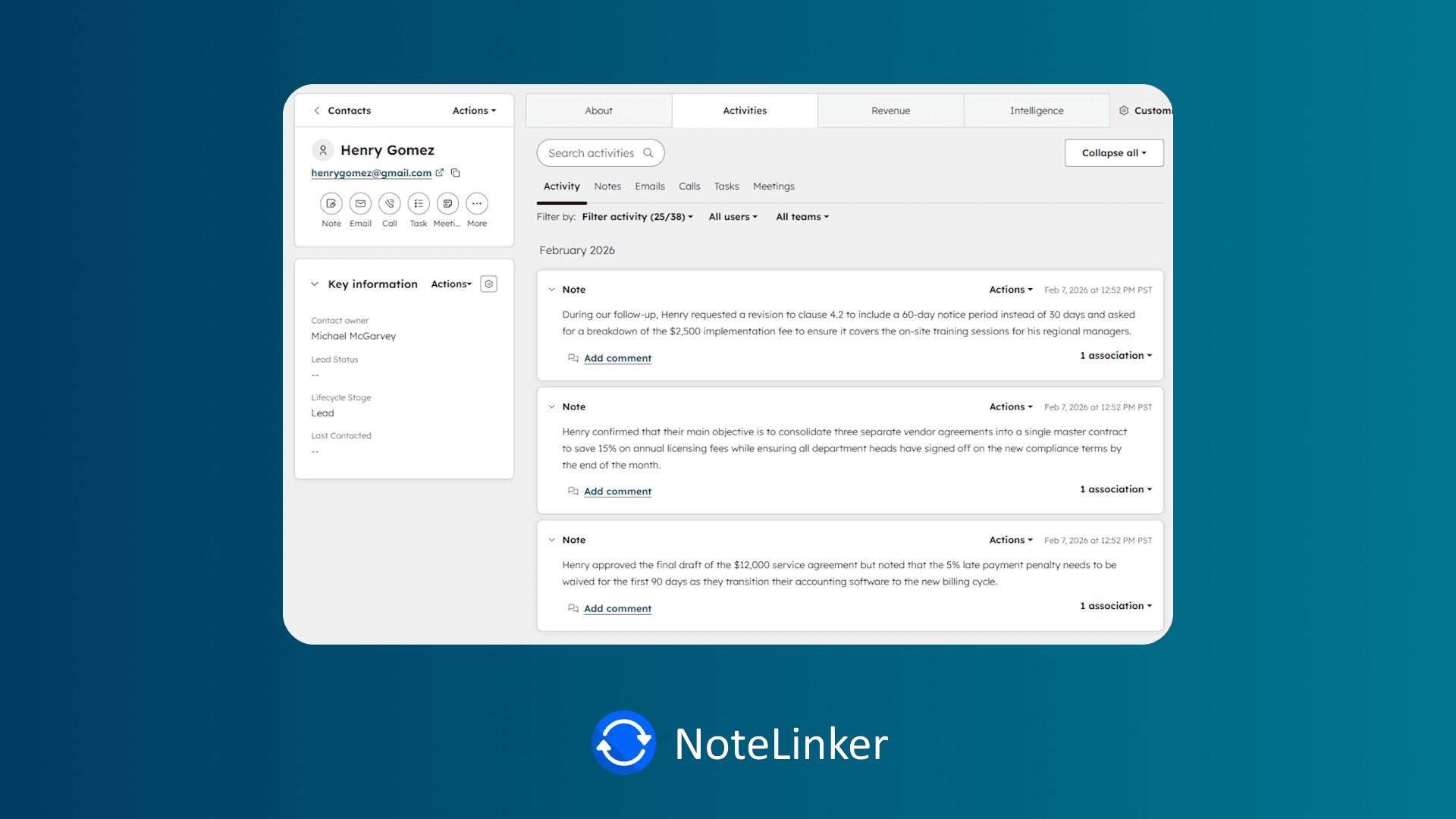The height and width of the screenshot is (819, 1456).
Task: Open the Filter activity (25/38) dropdown
Action: pyautogui.click(x=637, y=216)
